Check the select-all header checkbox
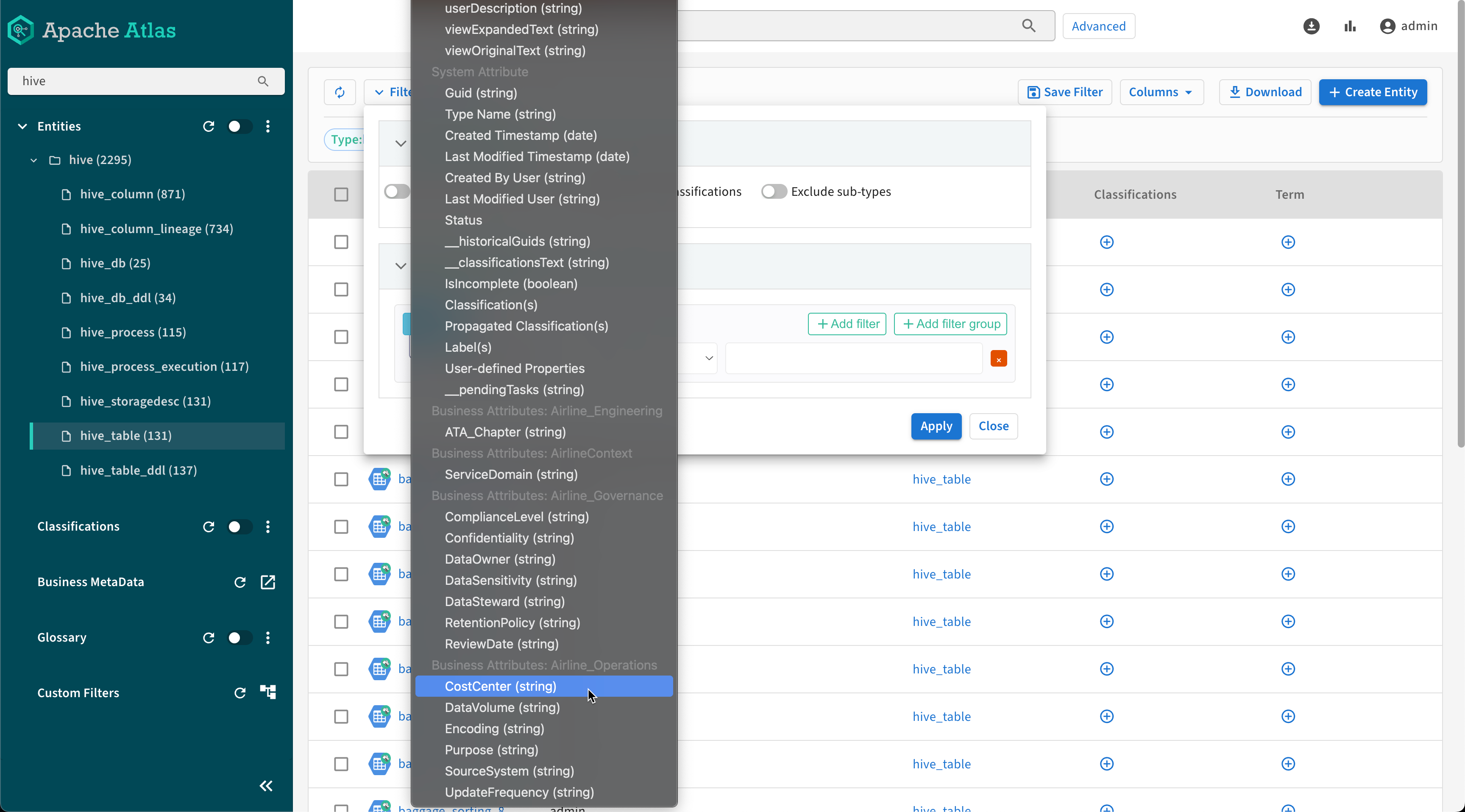Screen dimensions: 1465x812 point(341,195)
